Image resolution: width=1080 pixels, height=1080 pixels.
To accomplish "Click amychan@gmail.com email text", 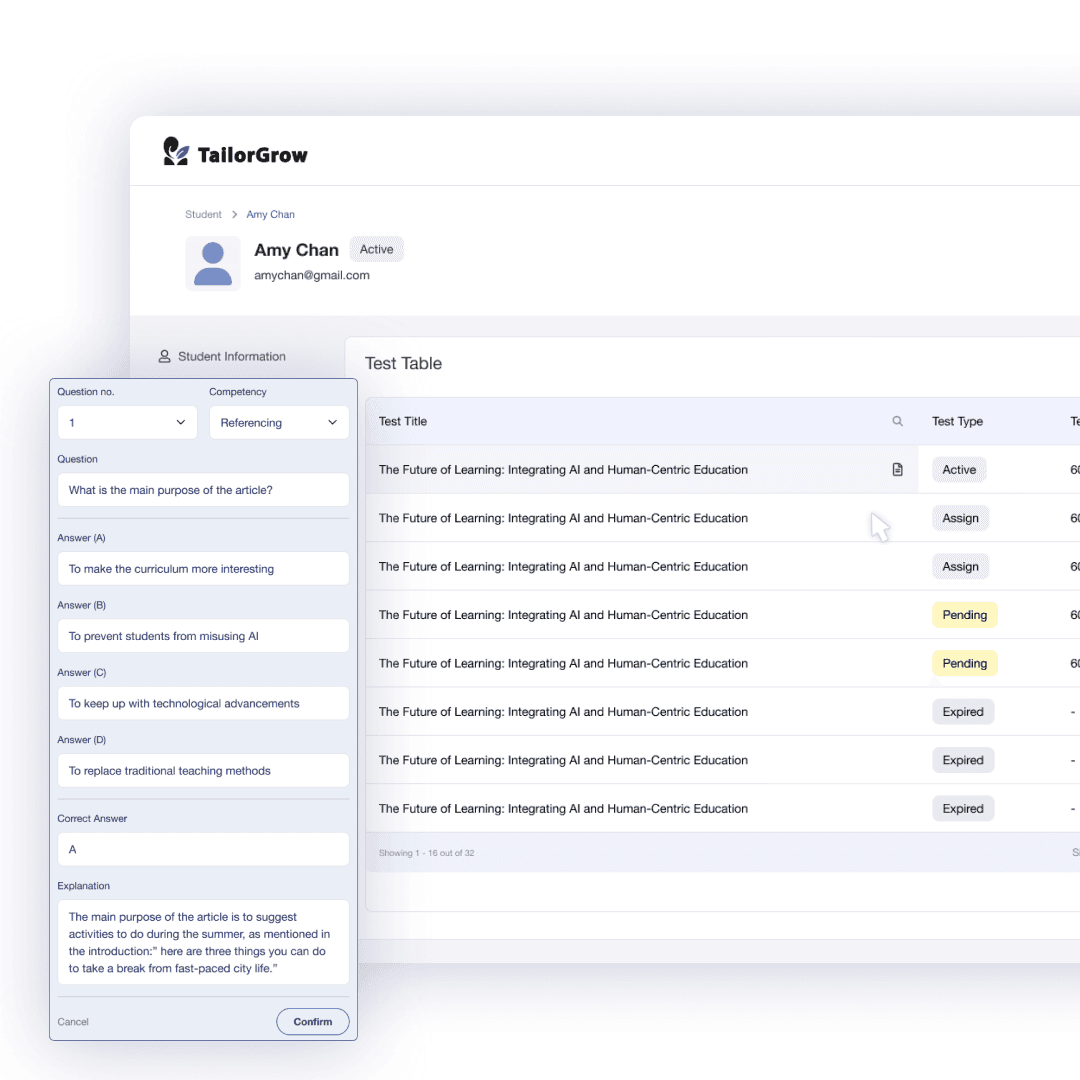I will pyautogui.click(x=311, y=275).
